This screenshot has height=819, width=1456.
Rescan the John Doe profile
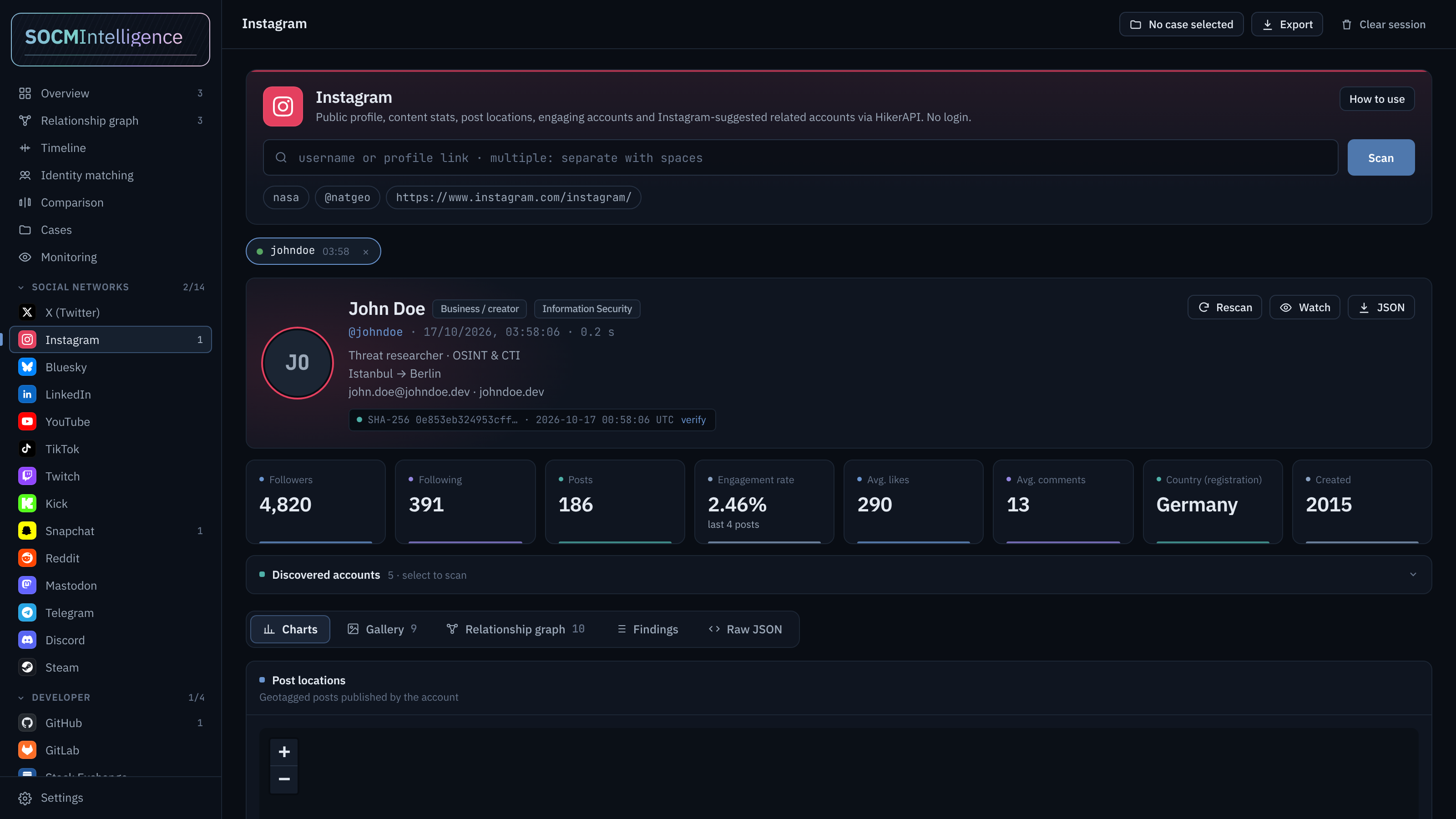pyautogui.click(x=1224, y=308)
